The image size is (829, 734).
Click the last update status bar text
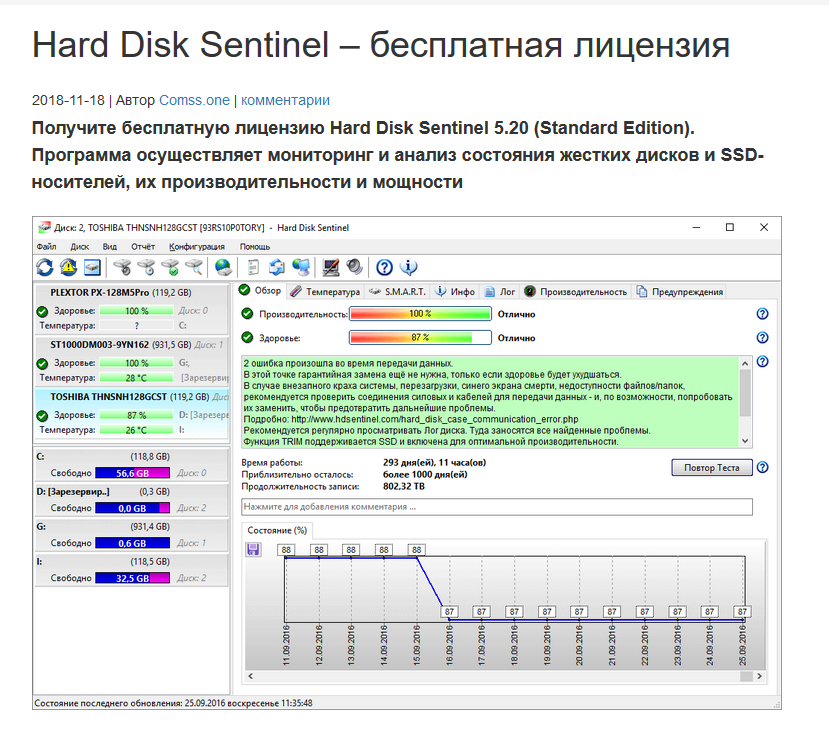pyautogui.click(x=173, y=703)
